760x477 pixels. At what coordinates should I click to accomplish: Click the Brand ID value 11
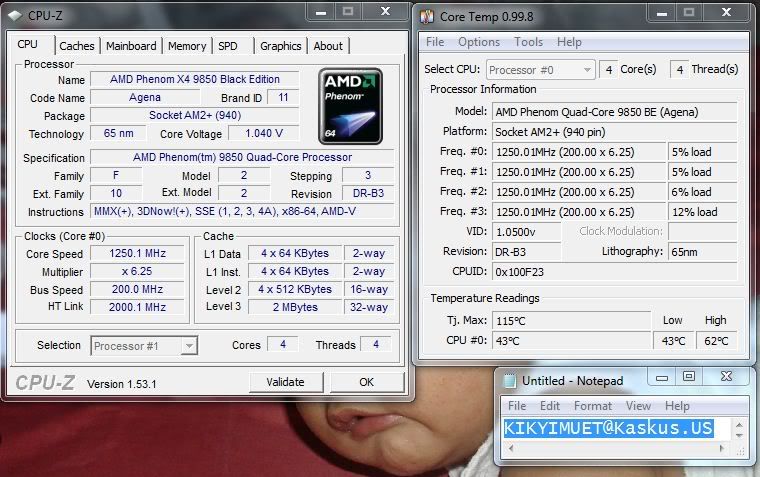point(283,97)
